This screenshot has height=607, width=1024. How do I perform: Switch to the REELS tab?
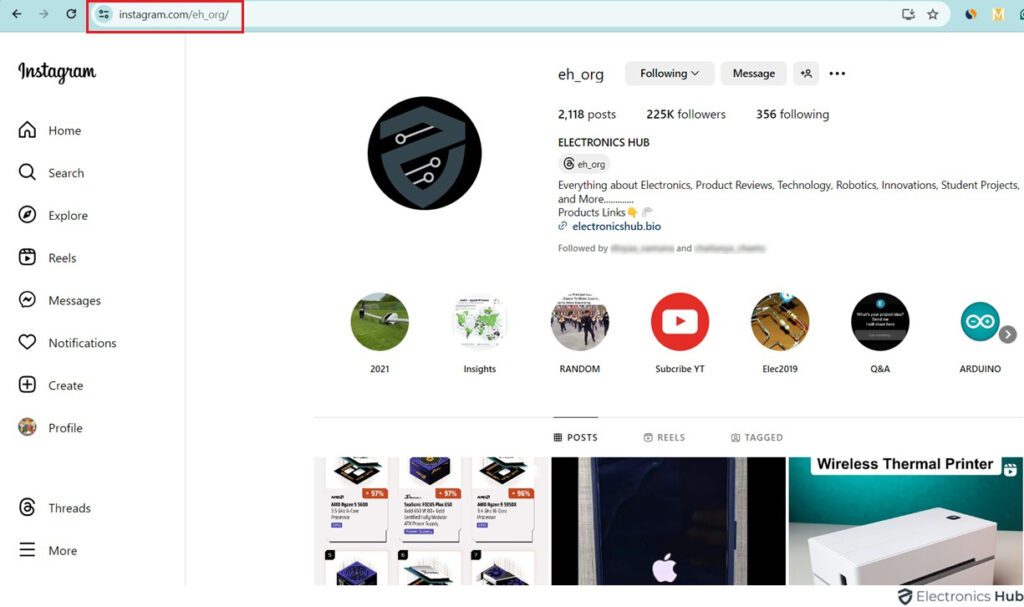coord(664,437)
